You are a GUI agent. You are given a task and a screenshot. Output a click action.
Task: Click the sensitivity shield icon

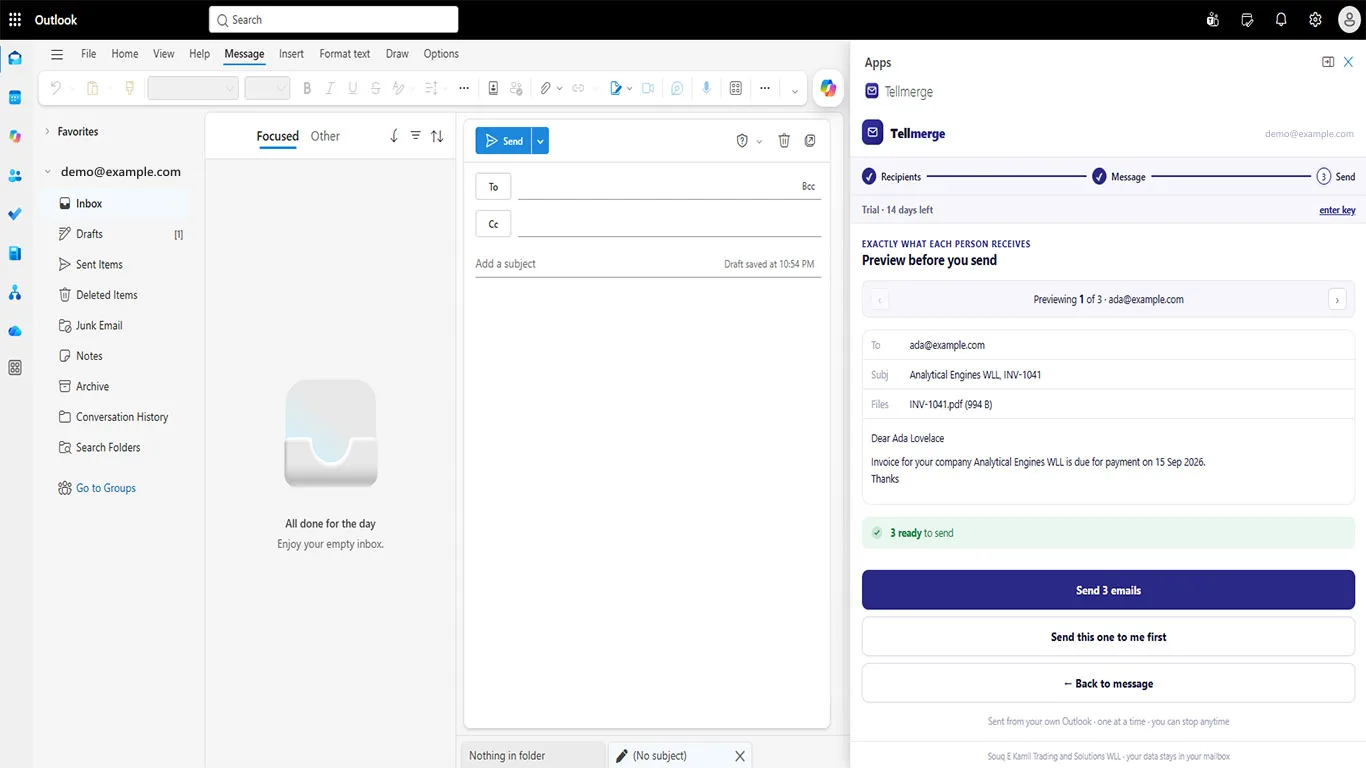(742, 141)
